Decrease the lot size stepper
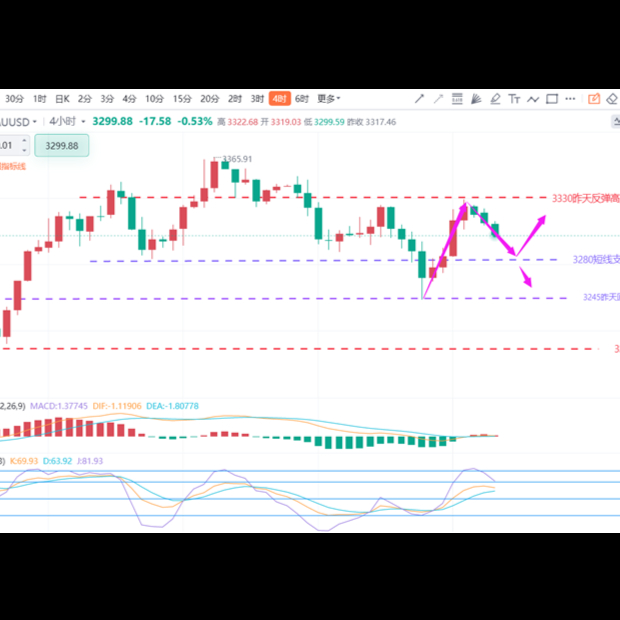Screen dimensions: 620x620 [x=25, y=150]
